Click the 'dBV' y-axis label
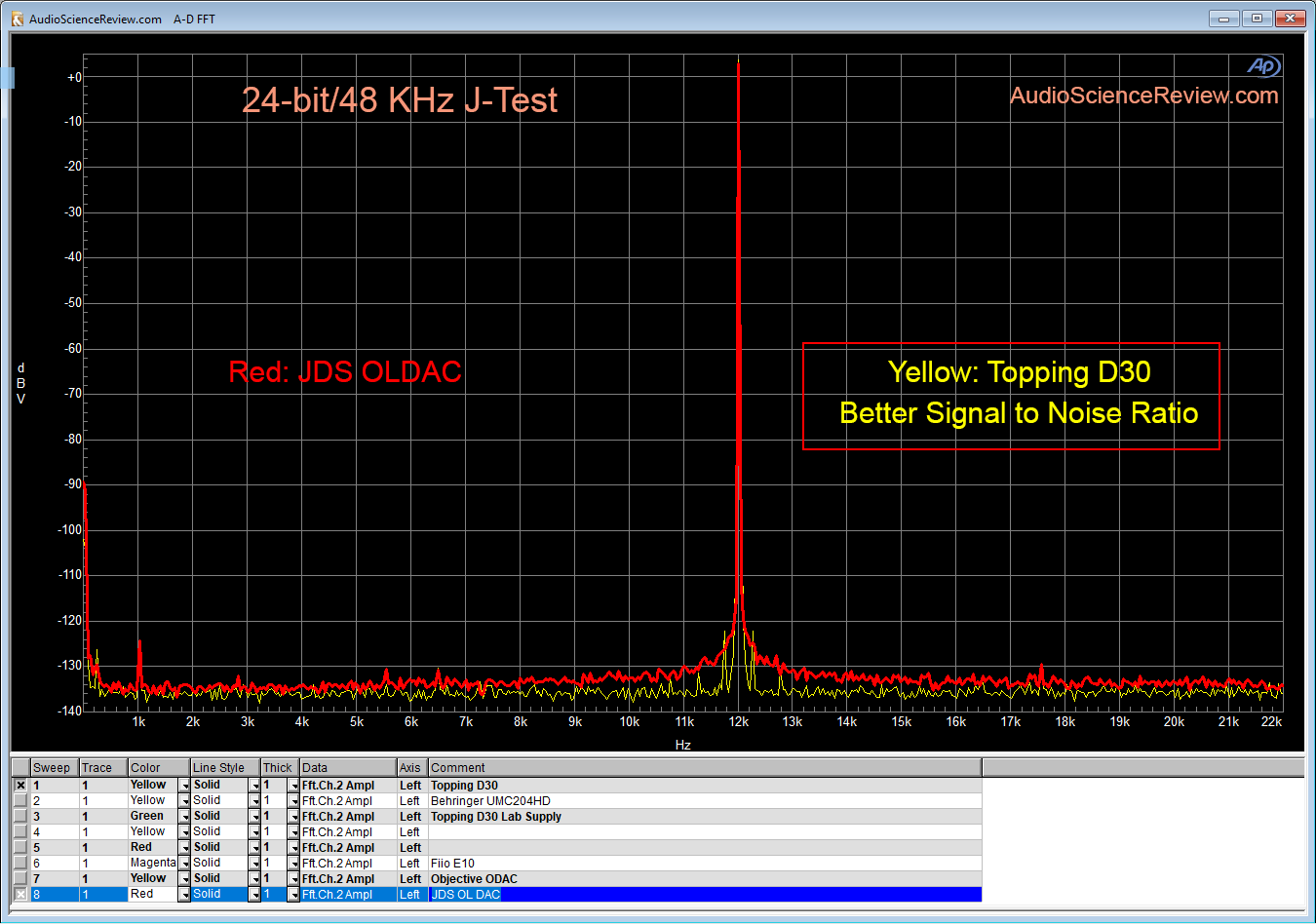 [20, 383]
